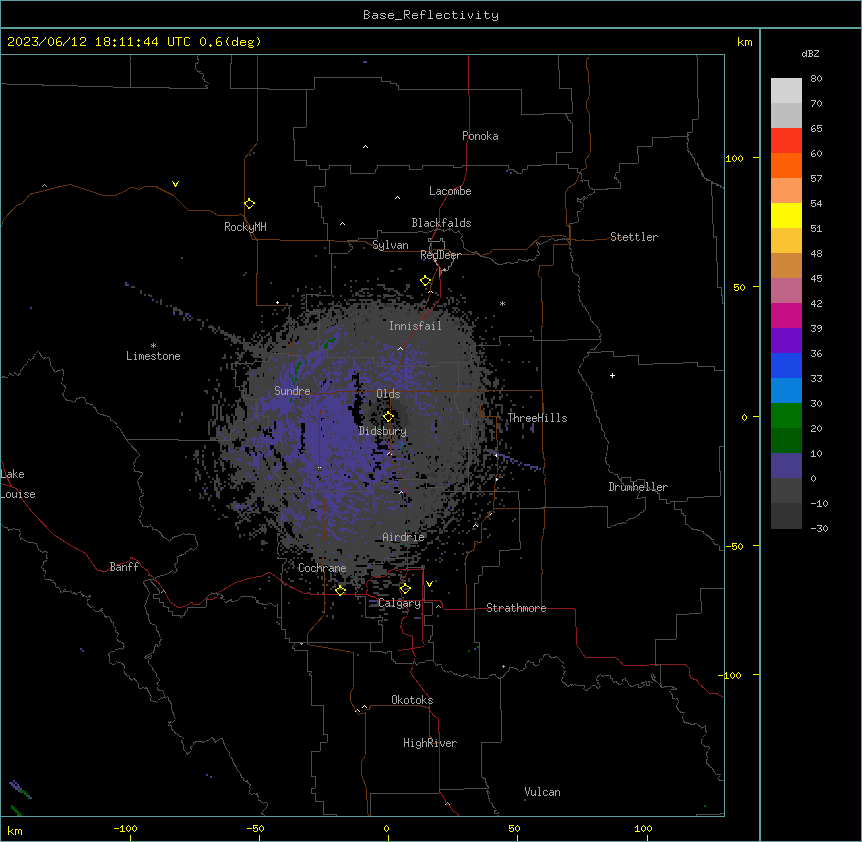Screen dimensions: 862x842
Task: Click the light gray 80 dBZ legend swatch
Action: [786, 91]
